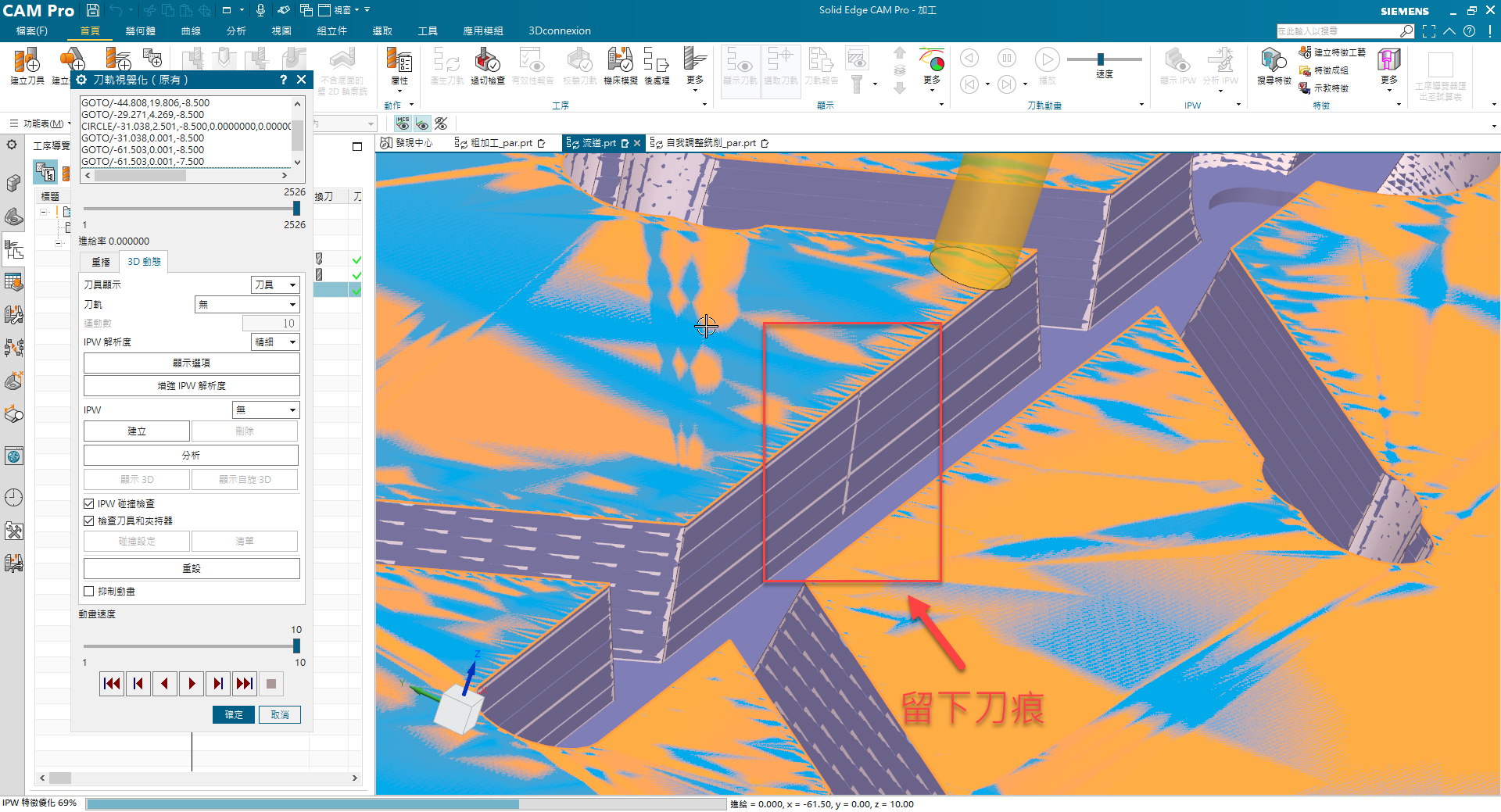Click the 動畫速度 animation speed slider handle
Image resolution: width=1501 pixels, height=812 pixels.
pos(296,646)
